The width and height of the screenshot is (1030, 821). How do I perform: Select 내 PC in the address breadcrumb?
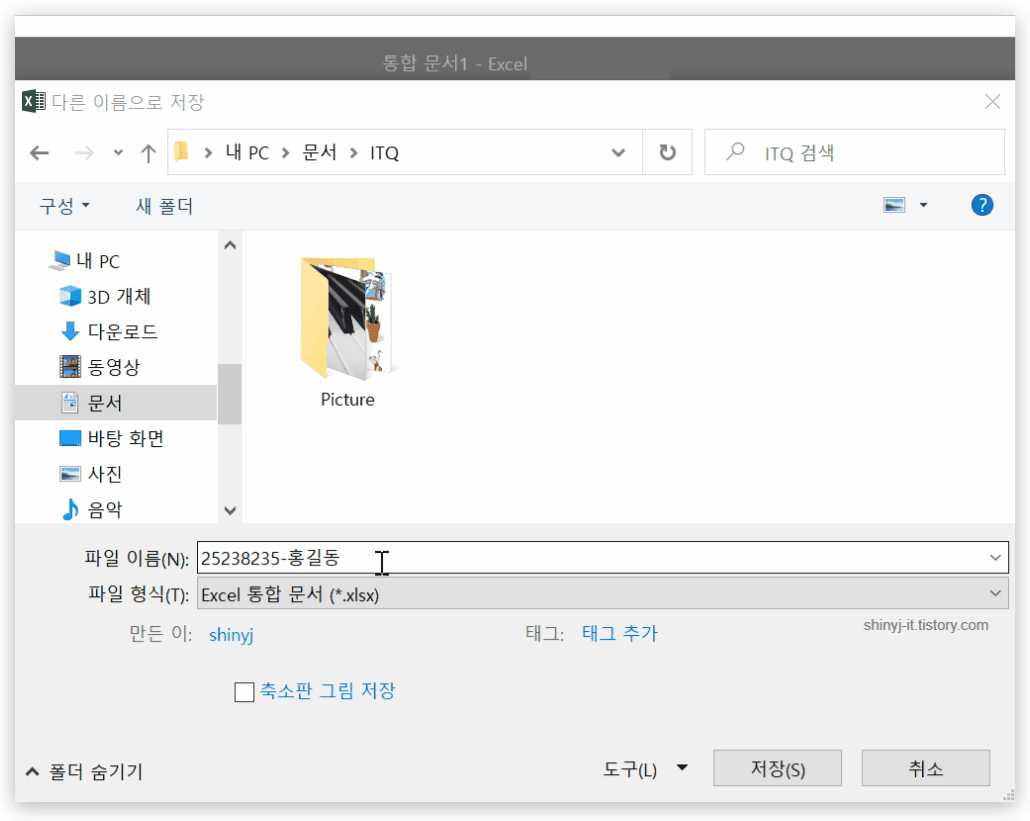pyautogui.click(x=246, y=152)
